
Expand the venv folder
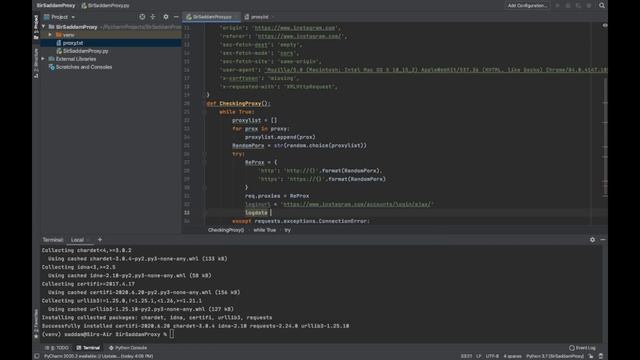point(50,35)
